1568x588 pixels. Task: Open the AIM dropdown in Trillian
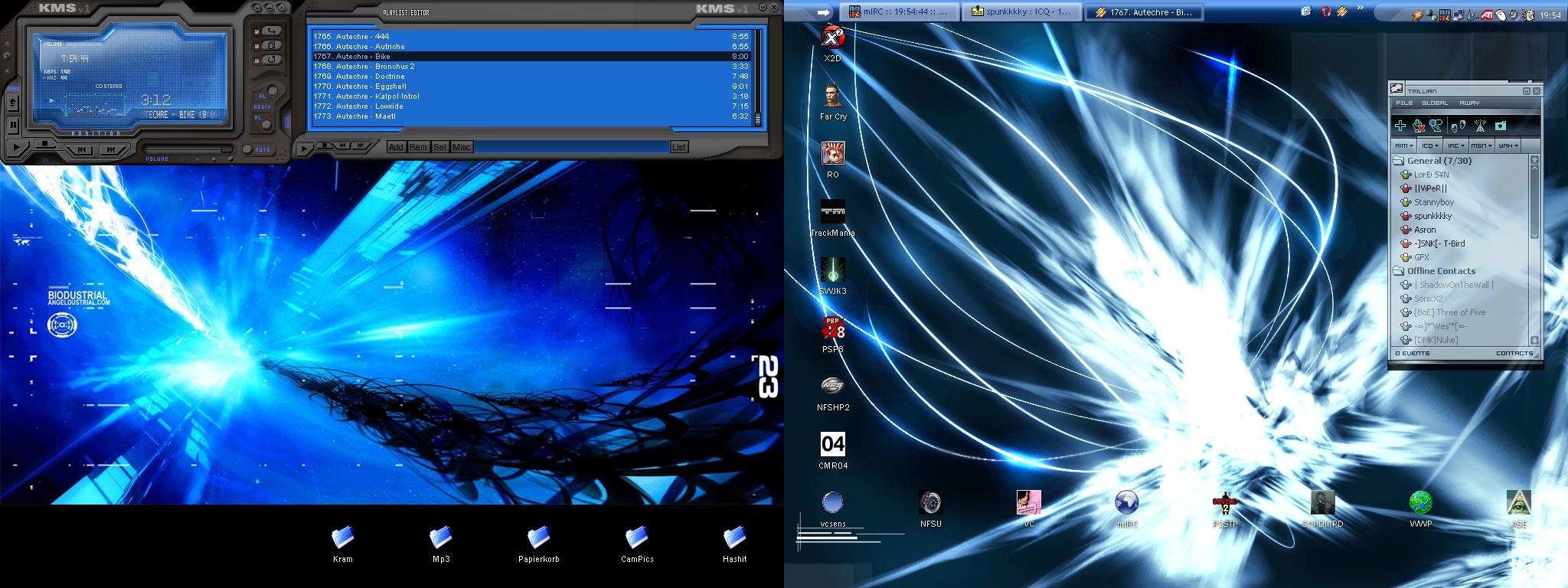coord(1403,145)
